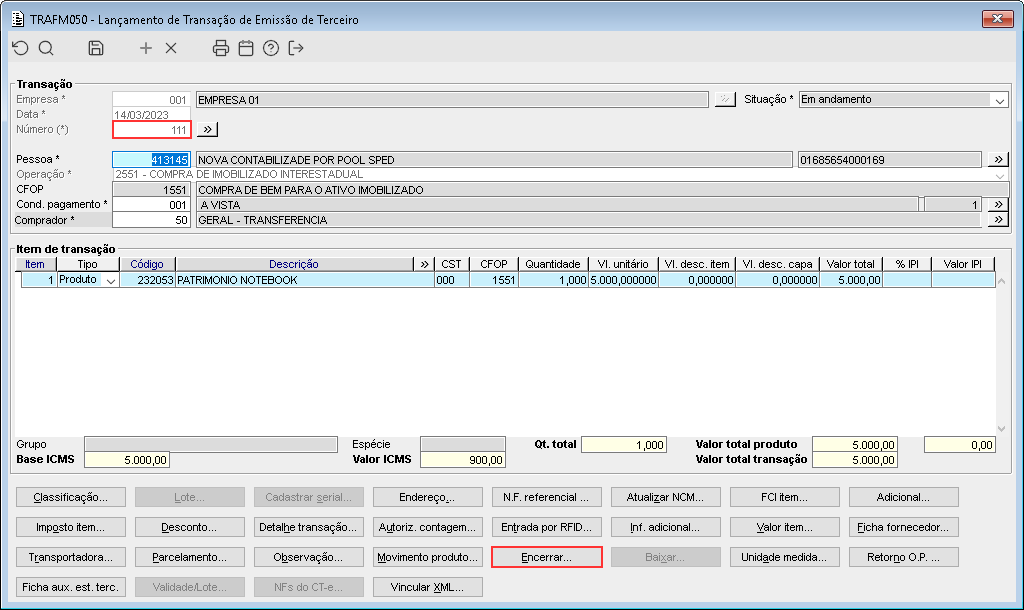
Task: Click the Classificação button
Action: pyautogui.click(x=71, y=497)
